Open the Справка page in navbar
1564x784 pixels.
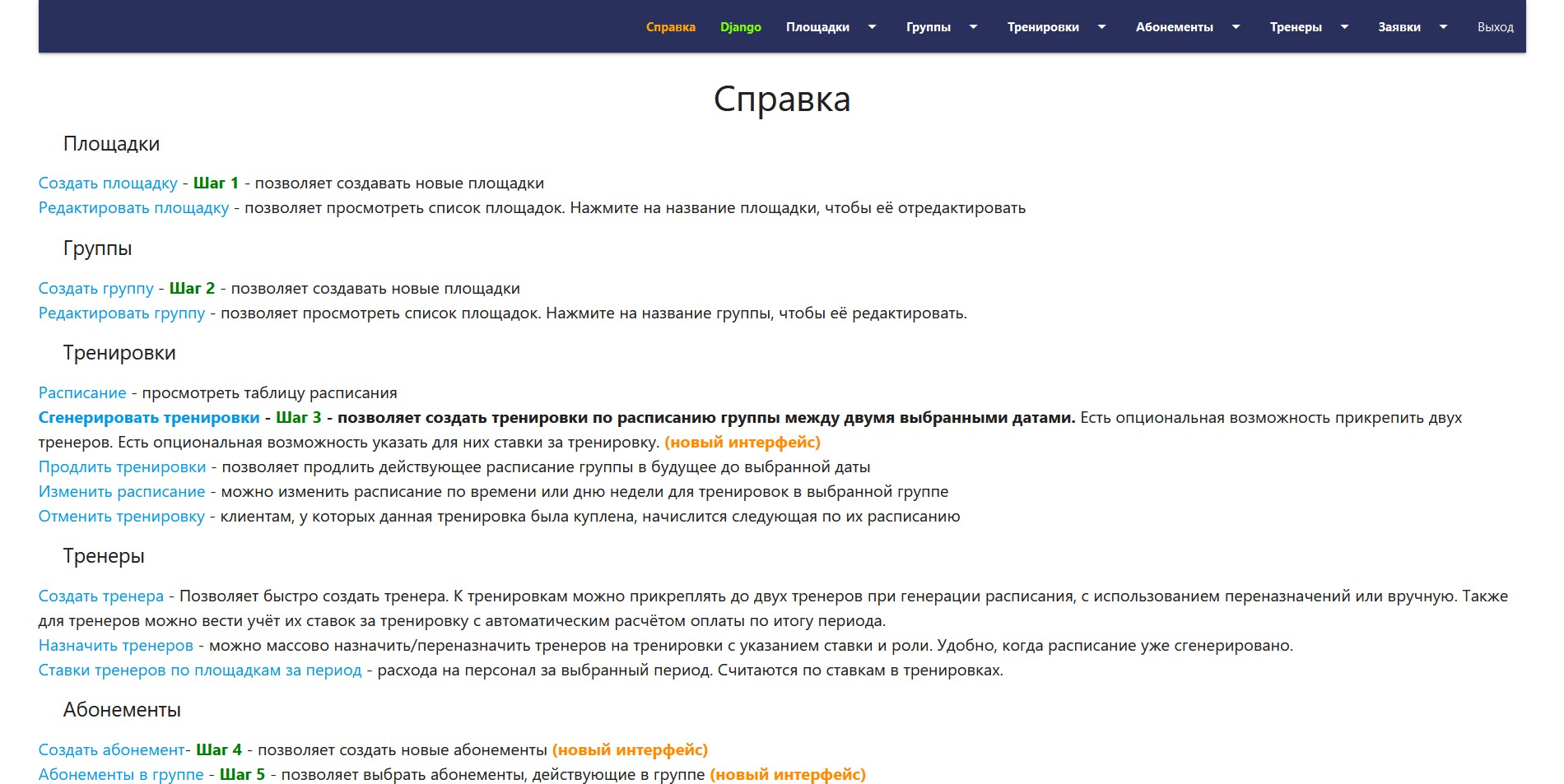[x=670, y=27]
